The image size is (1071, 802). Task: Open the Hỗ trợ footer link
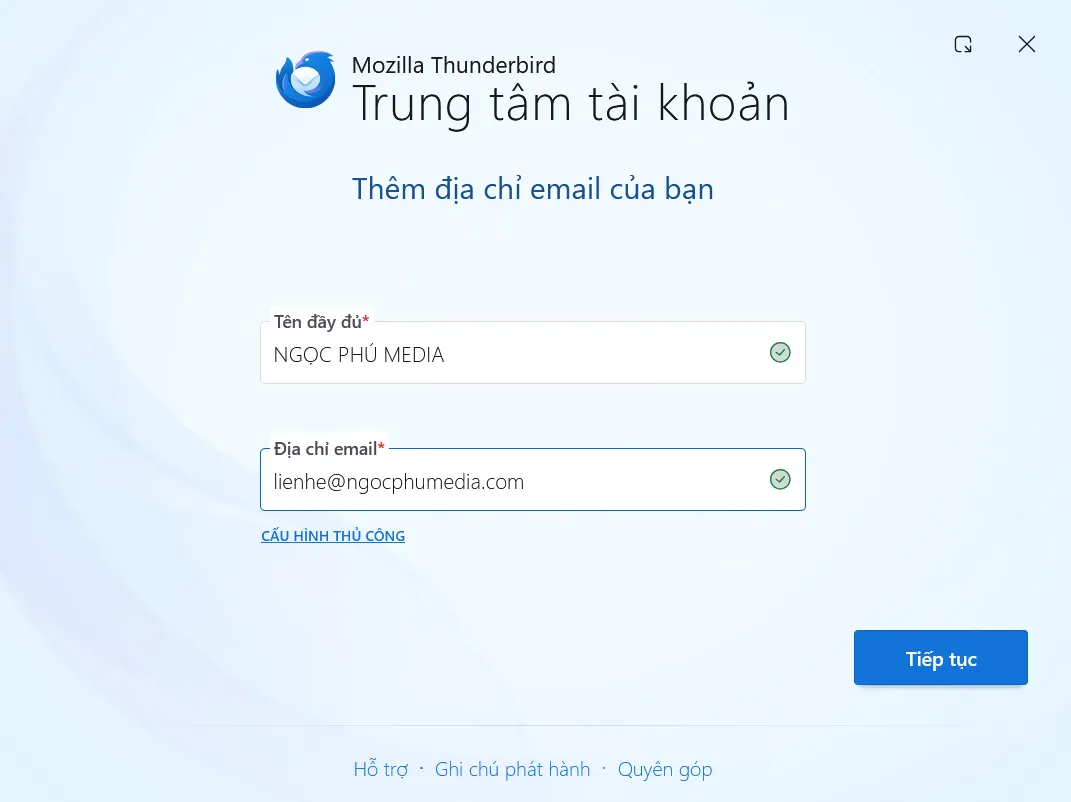pos(380,770)
